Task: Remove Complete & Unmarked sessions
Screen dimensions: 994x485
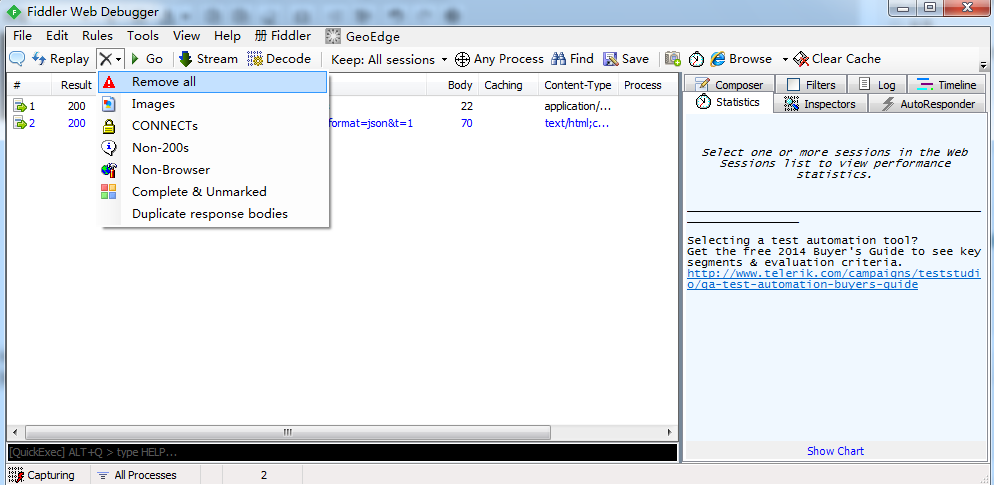Action: point(213,191)
